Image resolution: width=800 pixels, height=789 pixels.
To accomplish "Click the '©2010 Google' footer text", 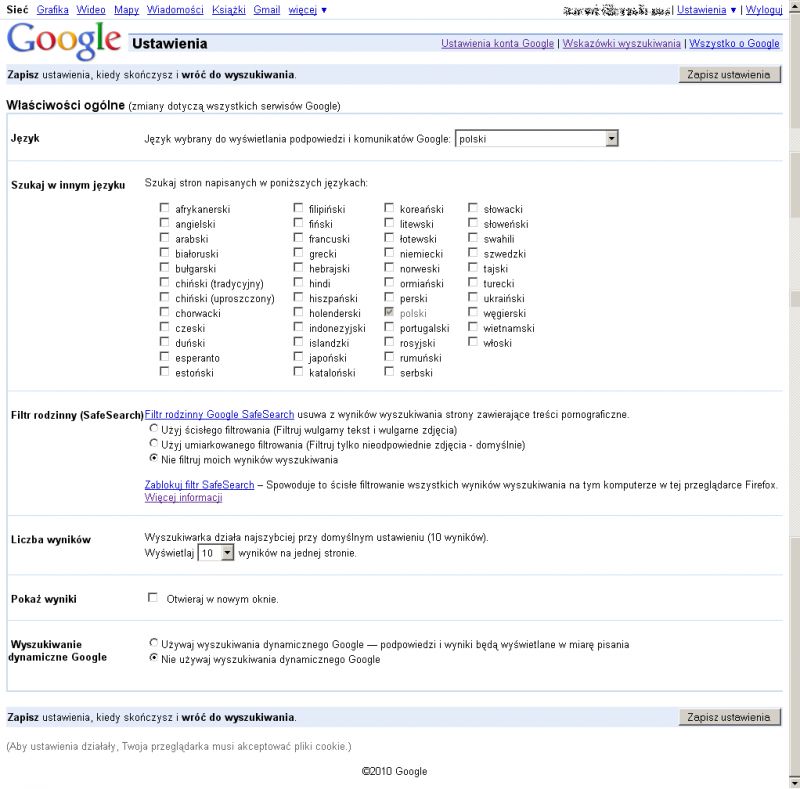I will 394,771.
